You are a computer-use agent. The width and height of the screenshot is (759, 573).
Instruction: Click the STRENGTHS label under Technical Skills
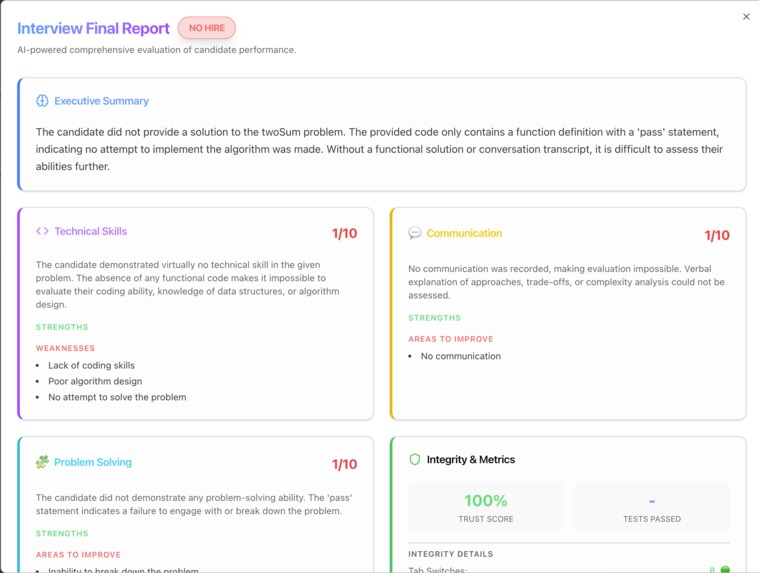[62, 327]
